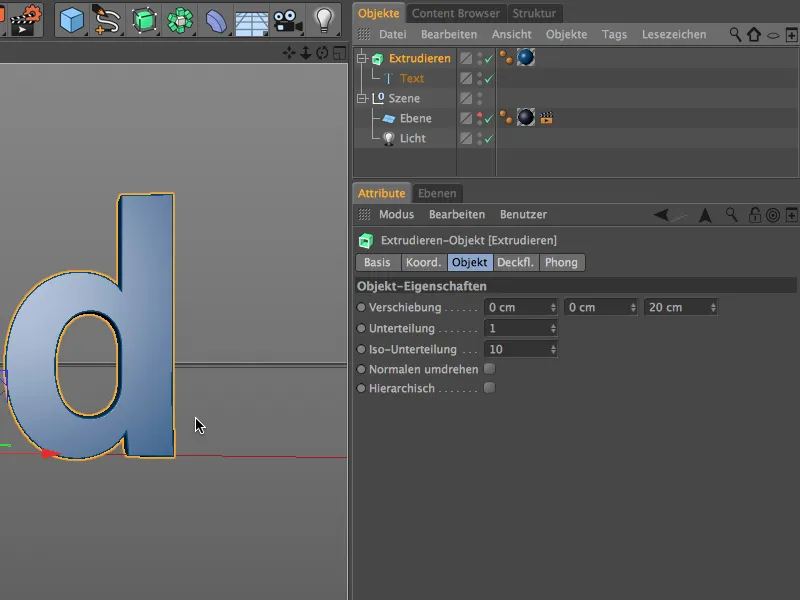The image size is (800, 600).
Task: Open the green generator cube tool
Action: pos(144,20)
